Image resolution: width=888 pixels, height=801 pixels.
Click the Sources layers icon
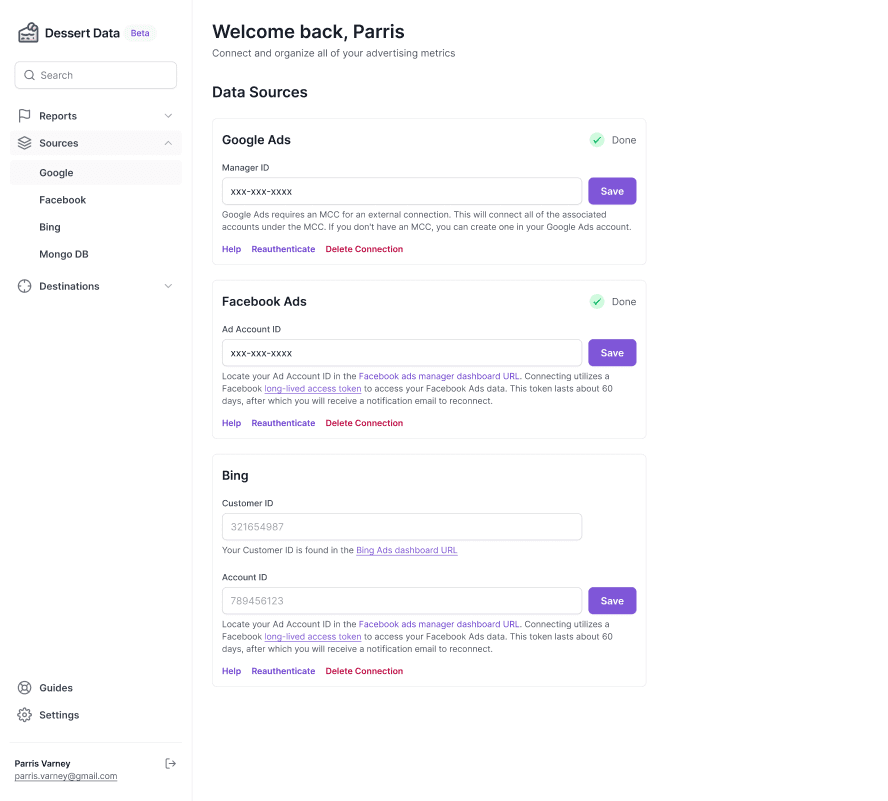[x=25, y=143]
